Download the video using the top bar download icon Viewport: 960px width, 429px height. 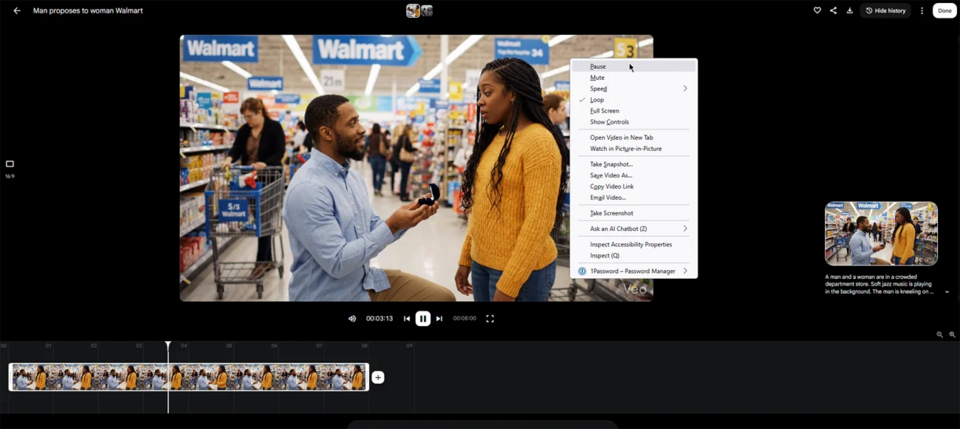tap(850, 10)
